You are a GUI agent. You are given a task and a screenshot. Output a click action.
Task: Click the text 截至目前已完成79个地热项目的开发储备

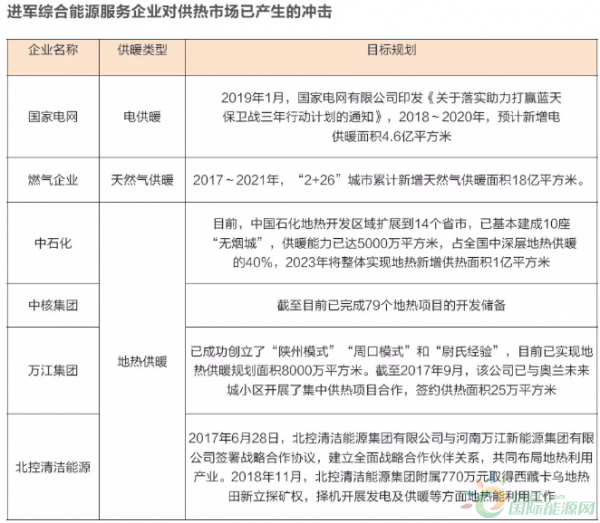[391, 305]
